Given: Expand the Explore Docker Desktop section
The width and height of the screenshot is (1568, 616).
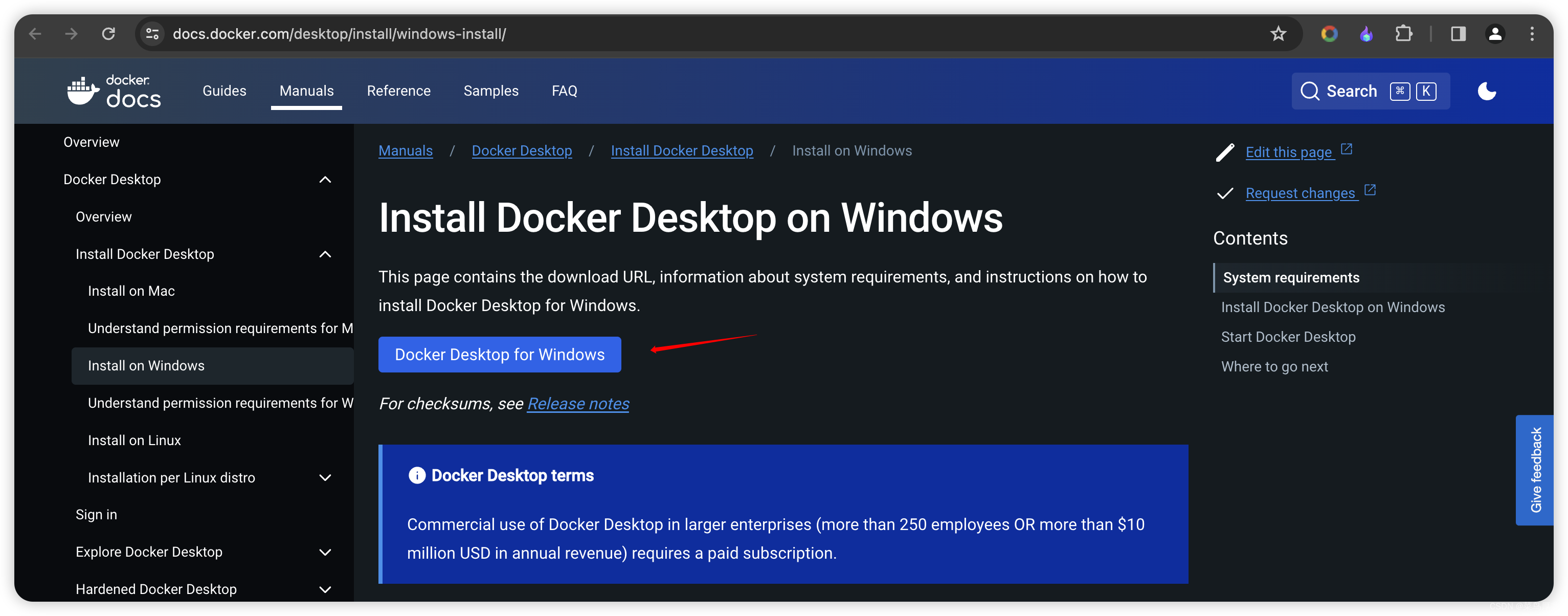Looking at the screenshot, I should tap(325, 552).
